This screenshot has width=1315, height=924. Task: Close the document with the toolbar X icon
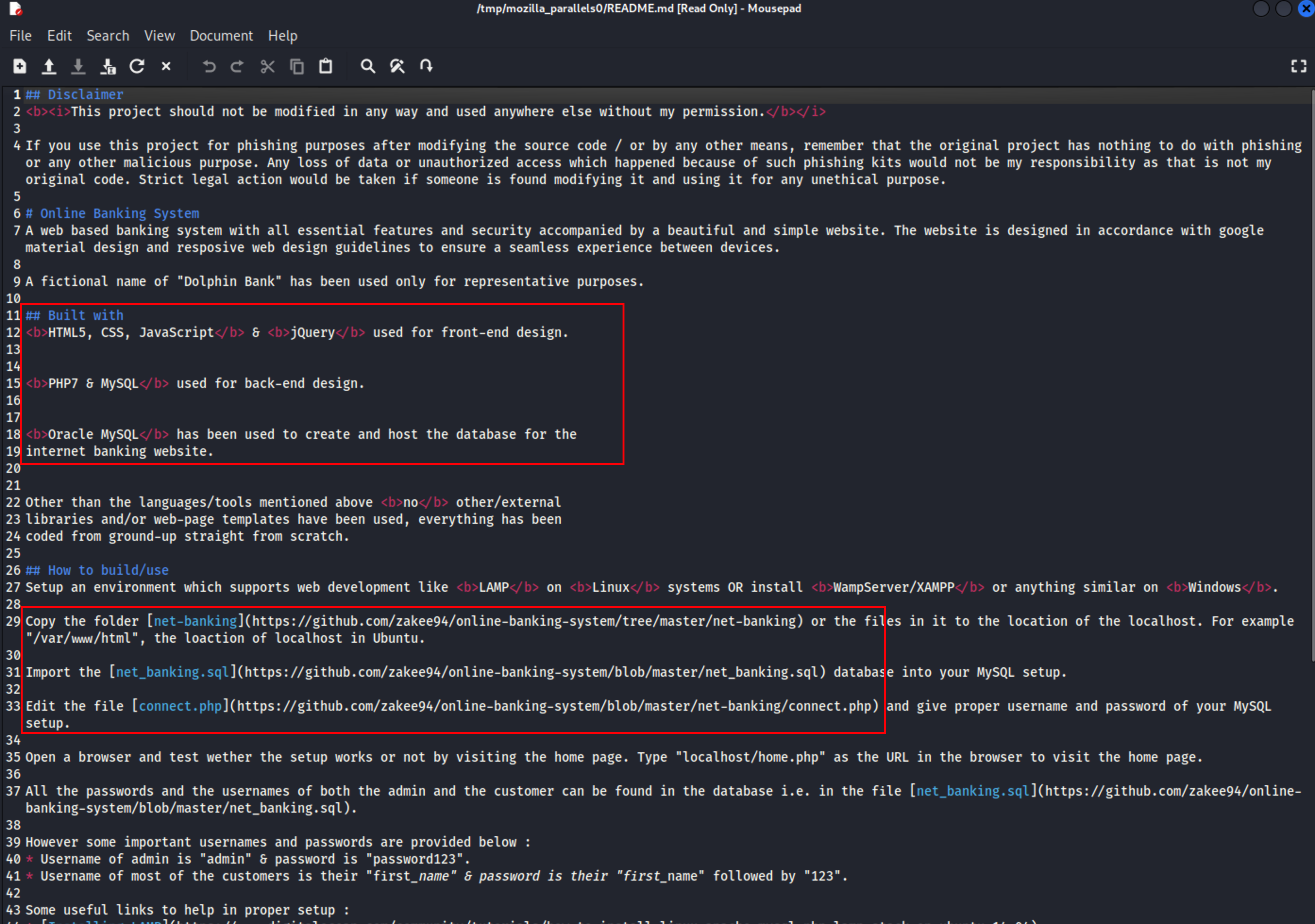pyautogui.click(x=166, y=67)
